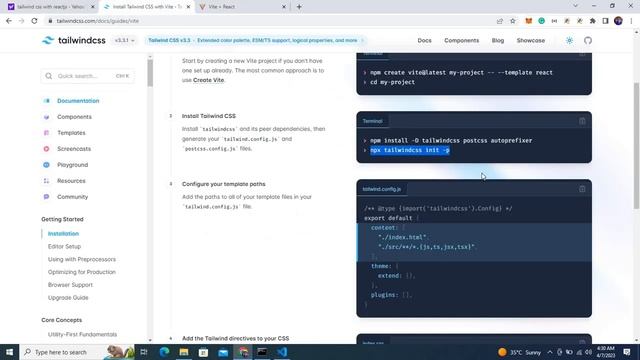
Task: Open Using with Preprocessors page
Action: [x=82, y=259]
